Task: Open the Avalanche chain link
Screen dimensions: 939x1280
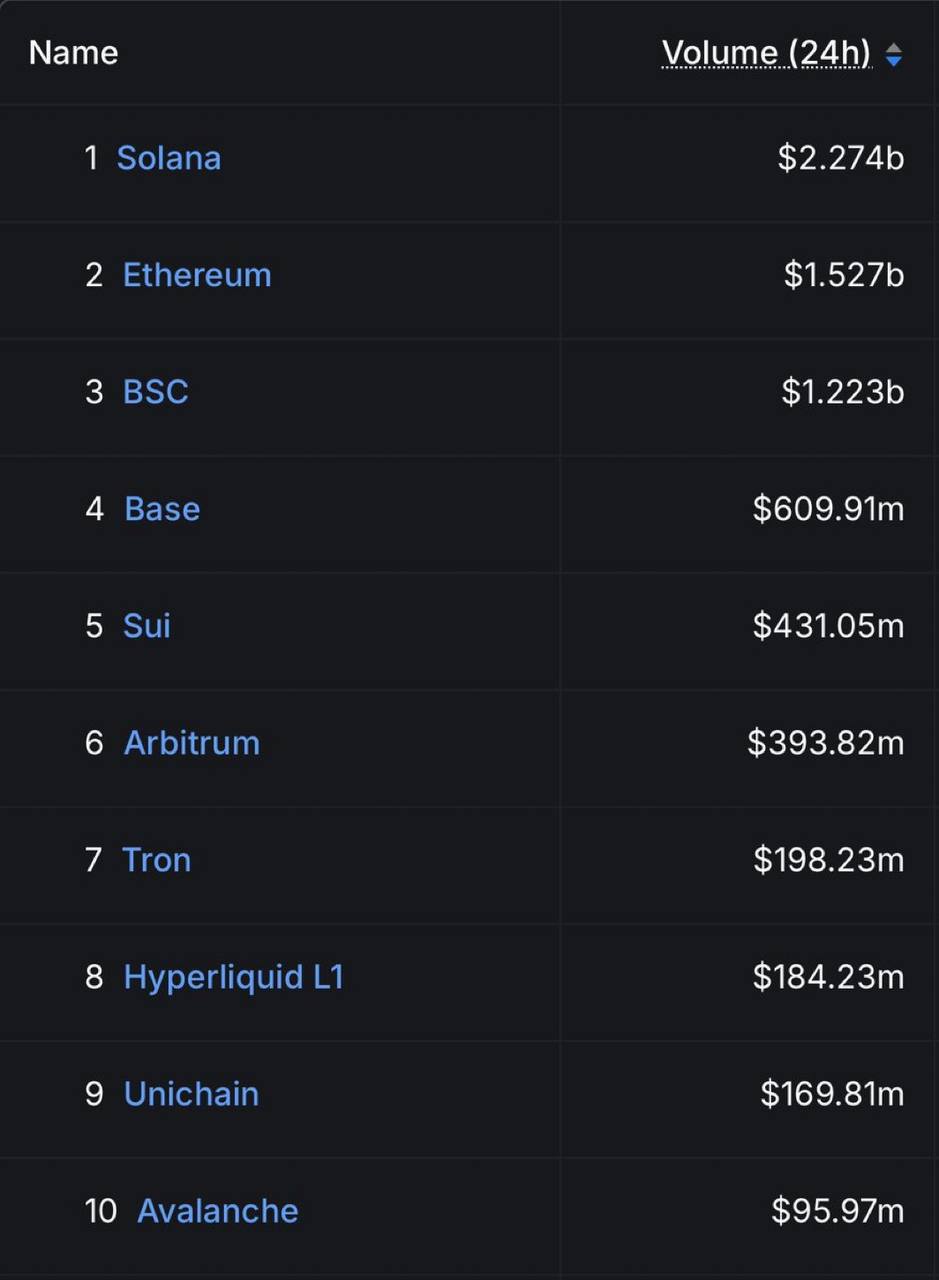Action: (x=218, y=1211)
